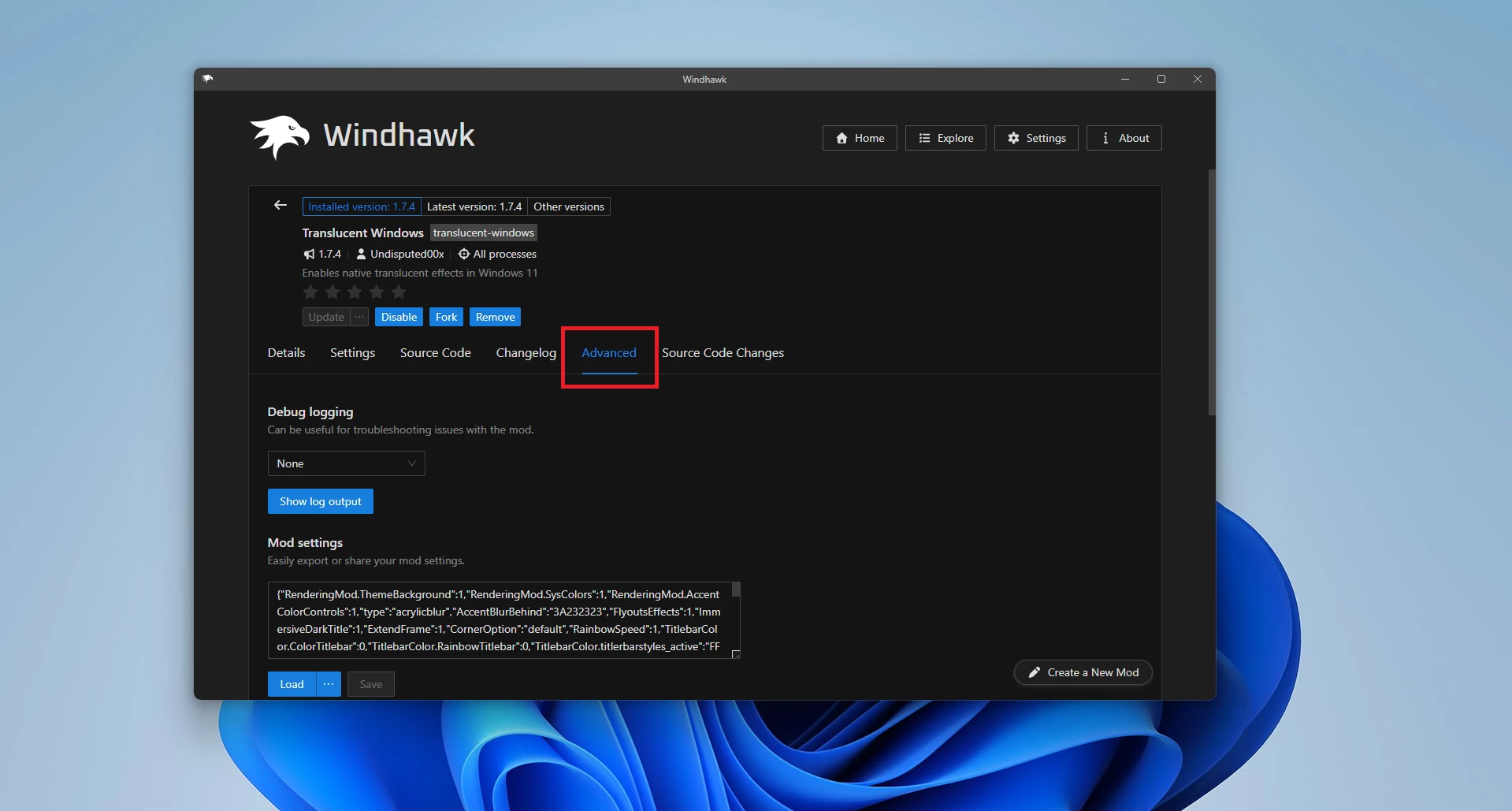
Task: Load the mod settings
Action: [292, 684]
